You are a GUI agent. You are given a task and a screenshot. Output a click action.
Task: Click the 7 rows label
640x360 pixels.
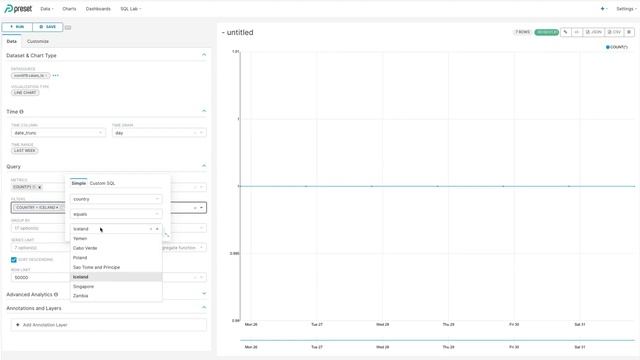point(522,32)
